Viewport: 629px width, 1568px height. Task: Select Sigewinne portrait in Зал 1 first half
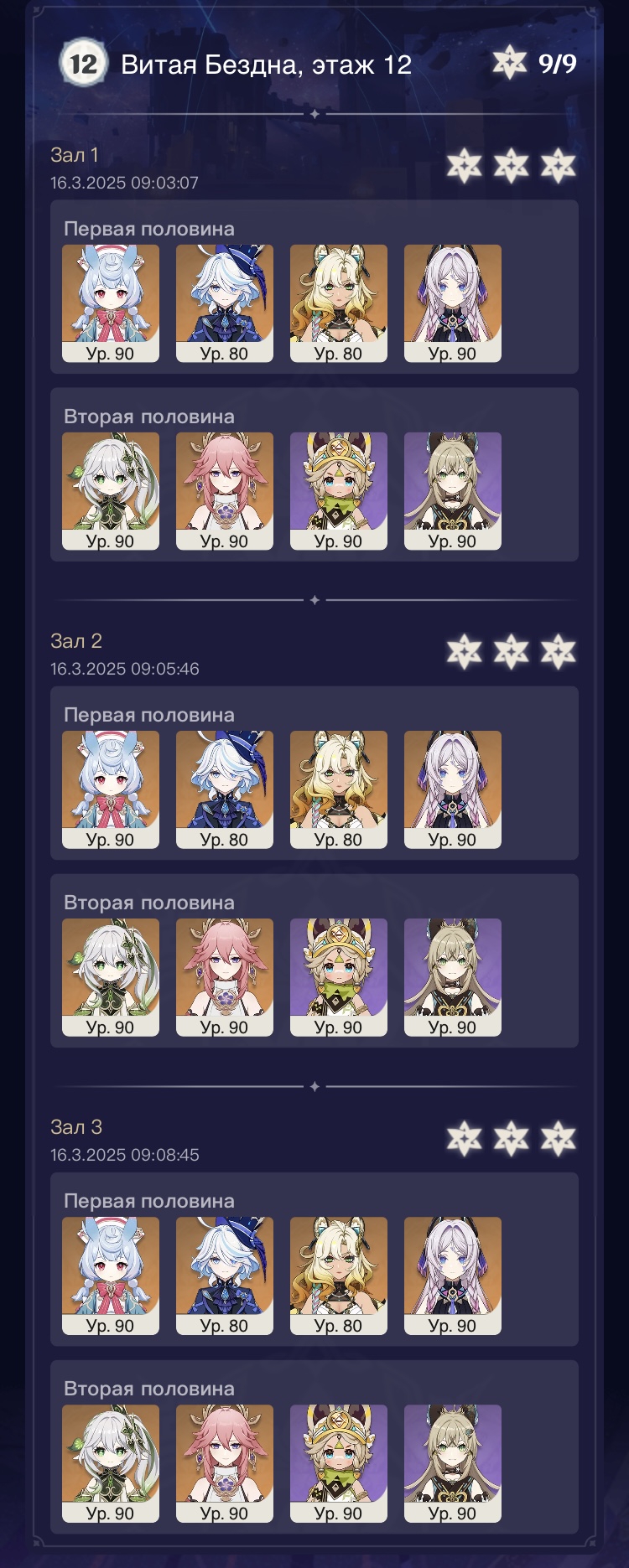[111, 303]
